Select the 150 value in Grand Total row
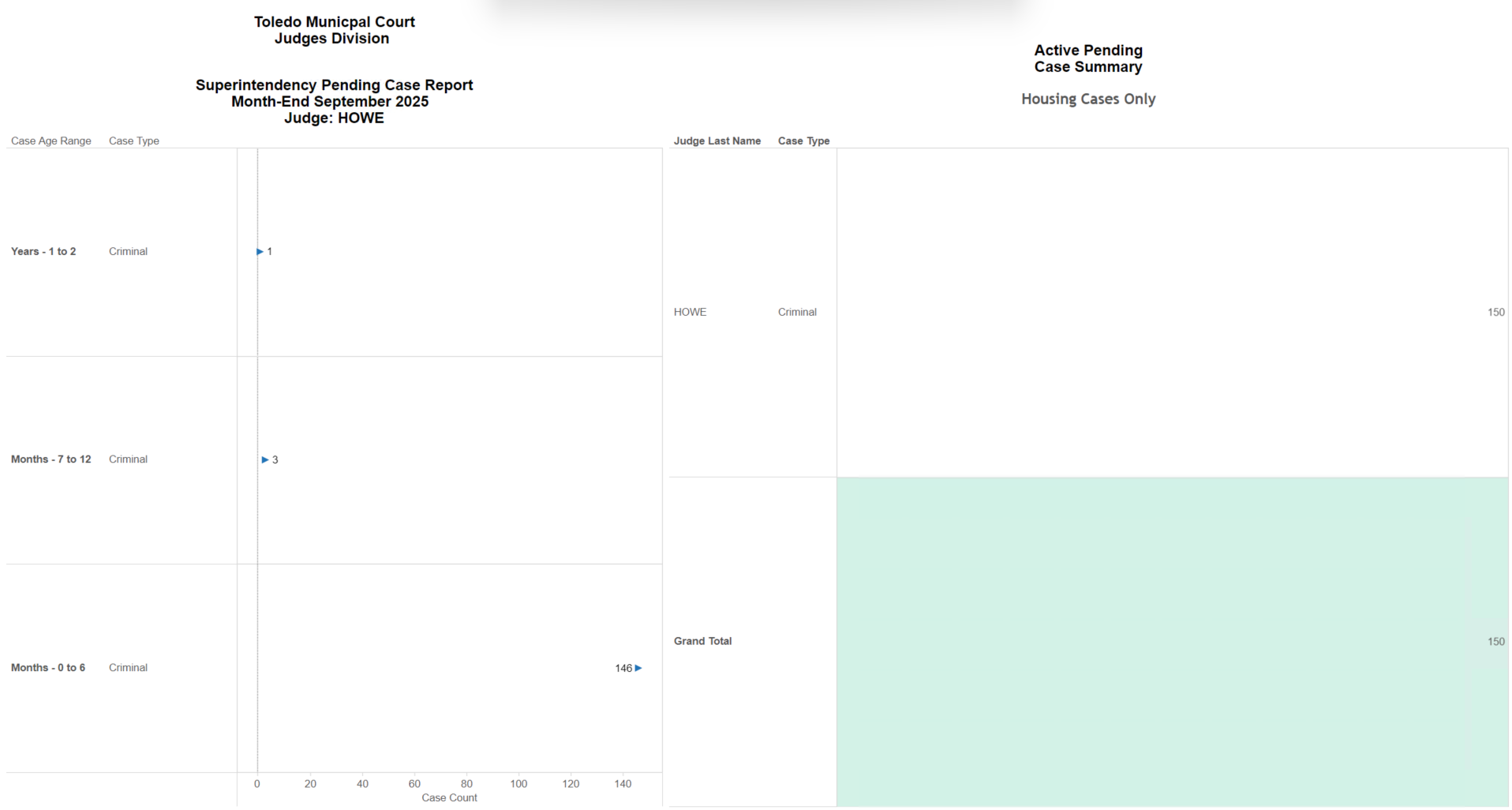1512x810 pixels. (x=1495, y=641)
